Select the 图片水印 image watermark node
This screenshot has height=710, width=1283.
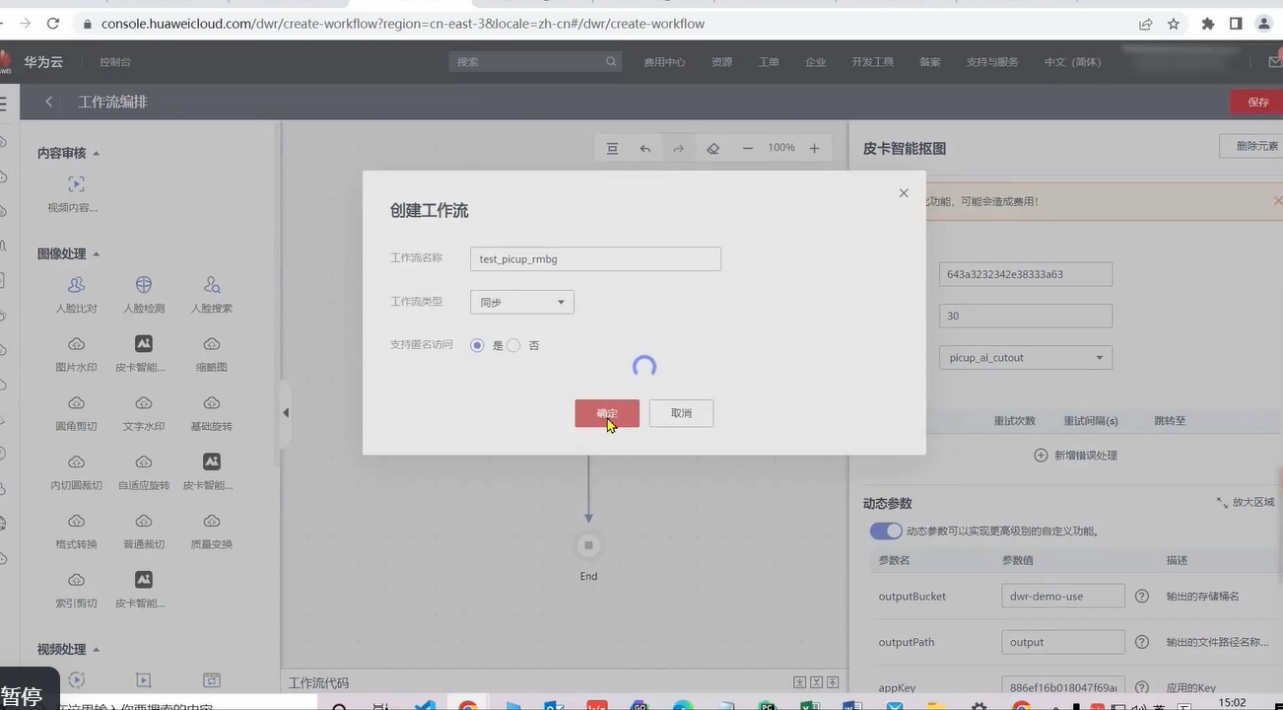click(76, 354)
